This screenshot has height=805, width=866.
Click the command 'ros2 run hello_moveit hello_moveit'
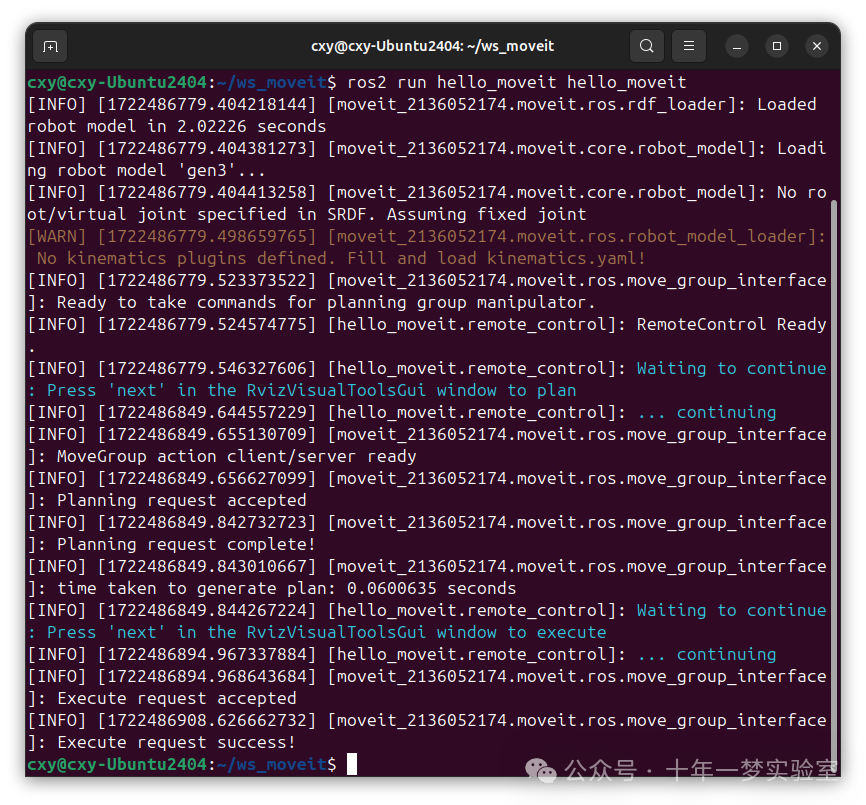click(x=516, y=83)
